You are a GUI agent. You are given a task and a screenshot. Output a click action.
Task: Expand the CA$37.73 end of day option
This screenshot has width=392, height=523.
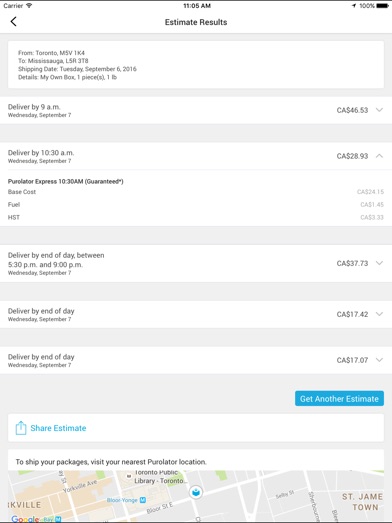[x=379, y=263]
